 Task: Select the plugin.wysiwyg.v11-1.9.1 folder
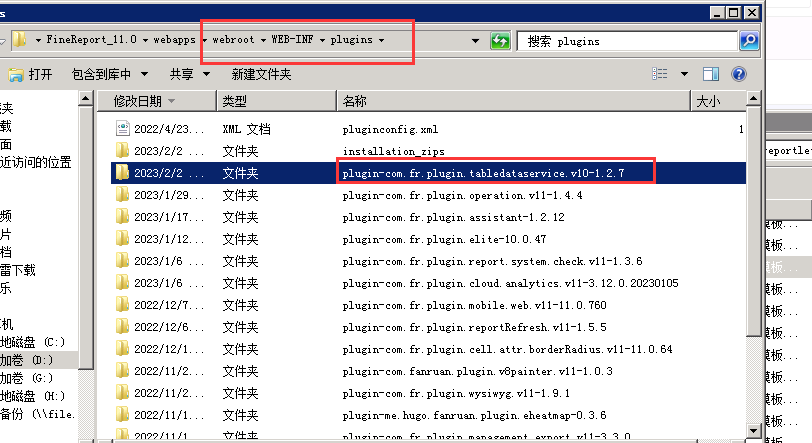click(456, 393)
